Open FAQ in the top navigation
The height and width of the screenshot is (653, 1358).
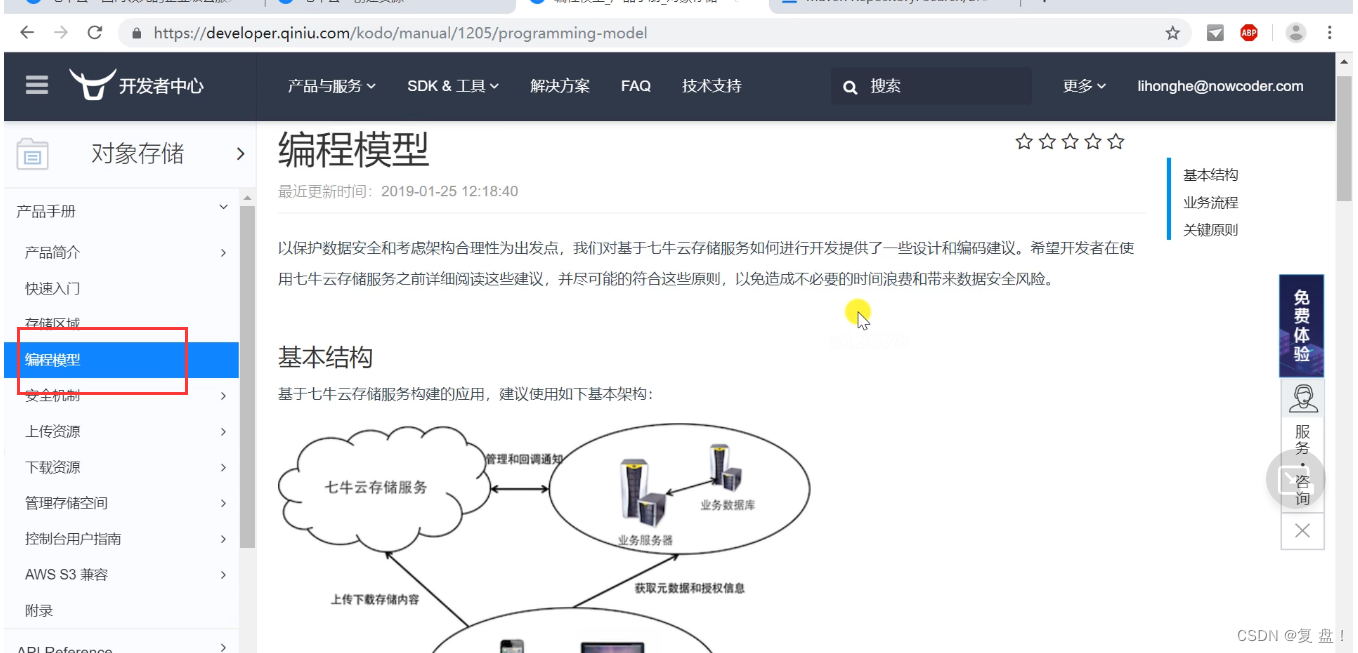pos(636,86)
